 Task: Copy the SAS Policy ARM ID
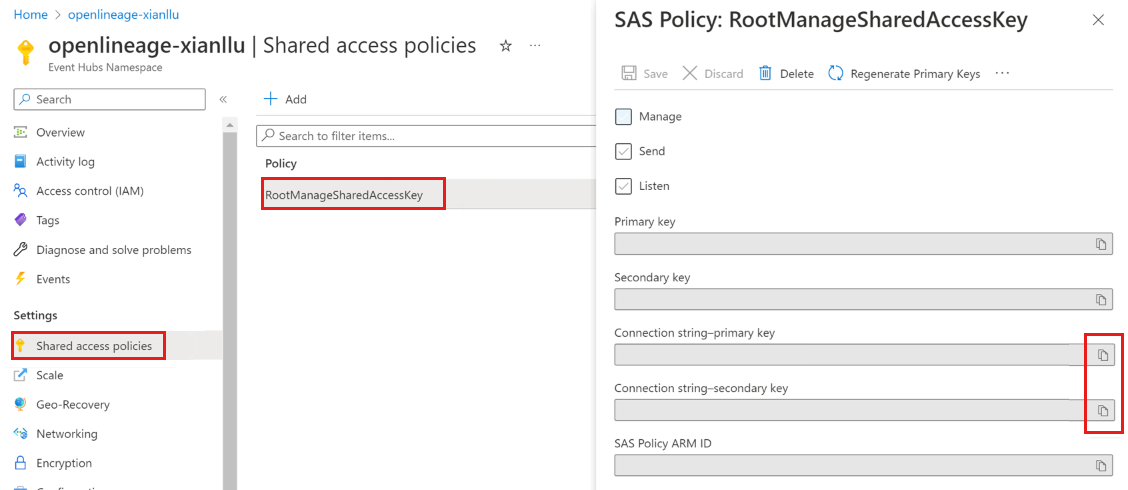tap(1101, 466)
